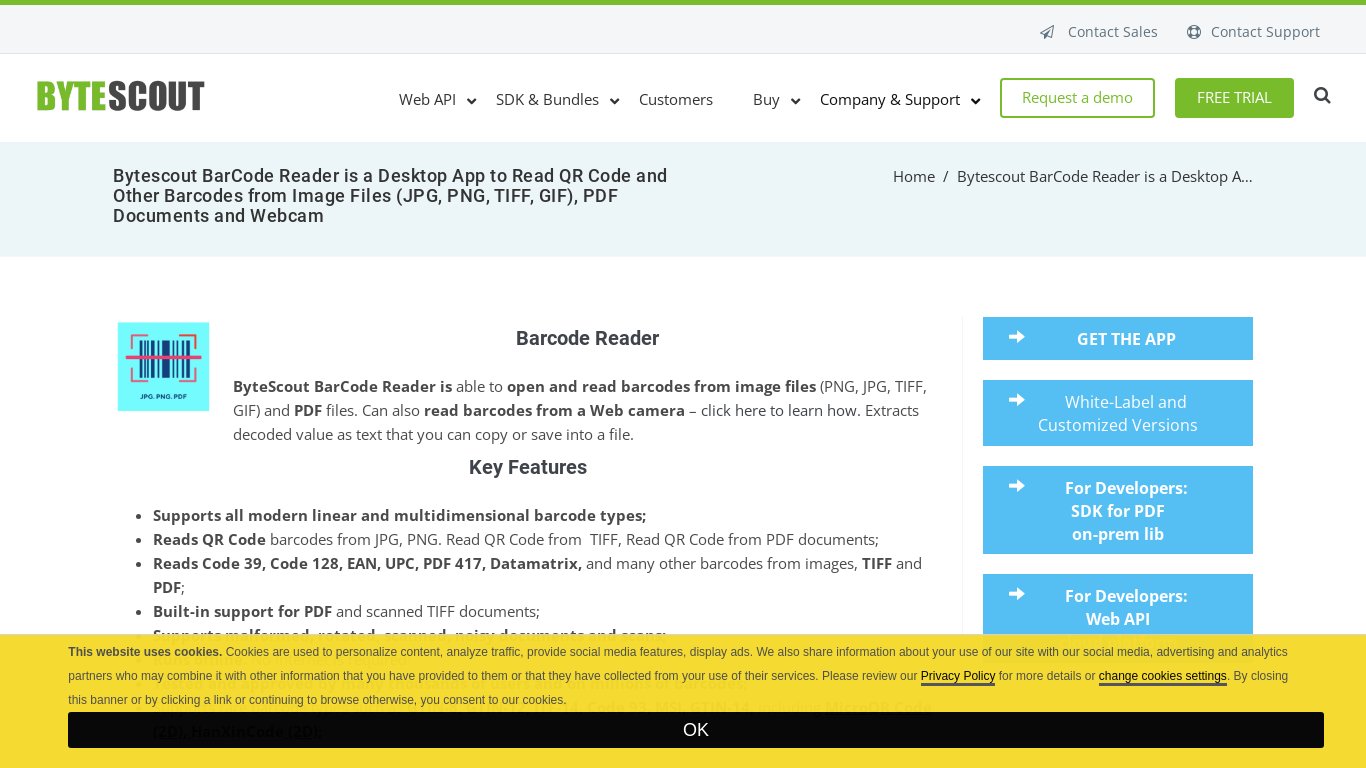Expand the SDK & Bundles dropdown chevron
The image size is (1366, 768).
pos(614,101)
